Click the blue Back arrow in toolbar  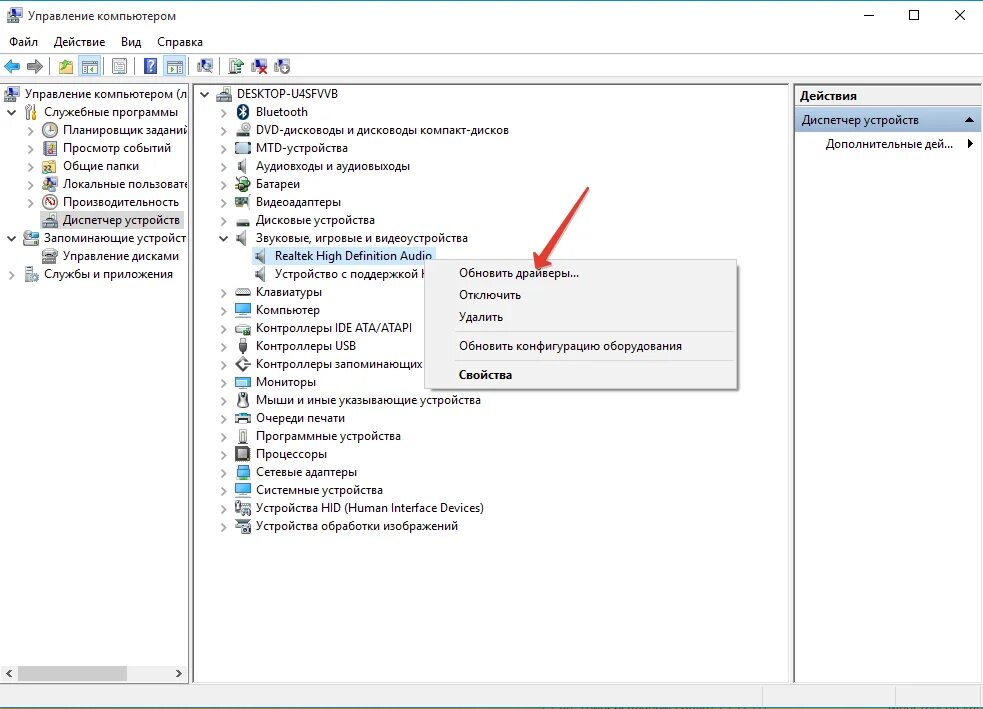12,66
